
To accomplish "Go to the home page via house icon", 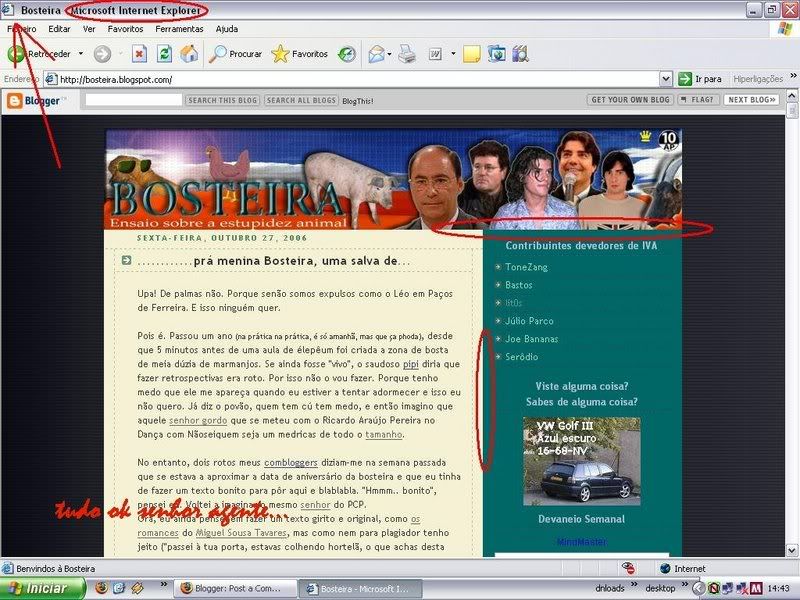I will pyautogui.click(x=189, y=54).
